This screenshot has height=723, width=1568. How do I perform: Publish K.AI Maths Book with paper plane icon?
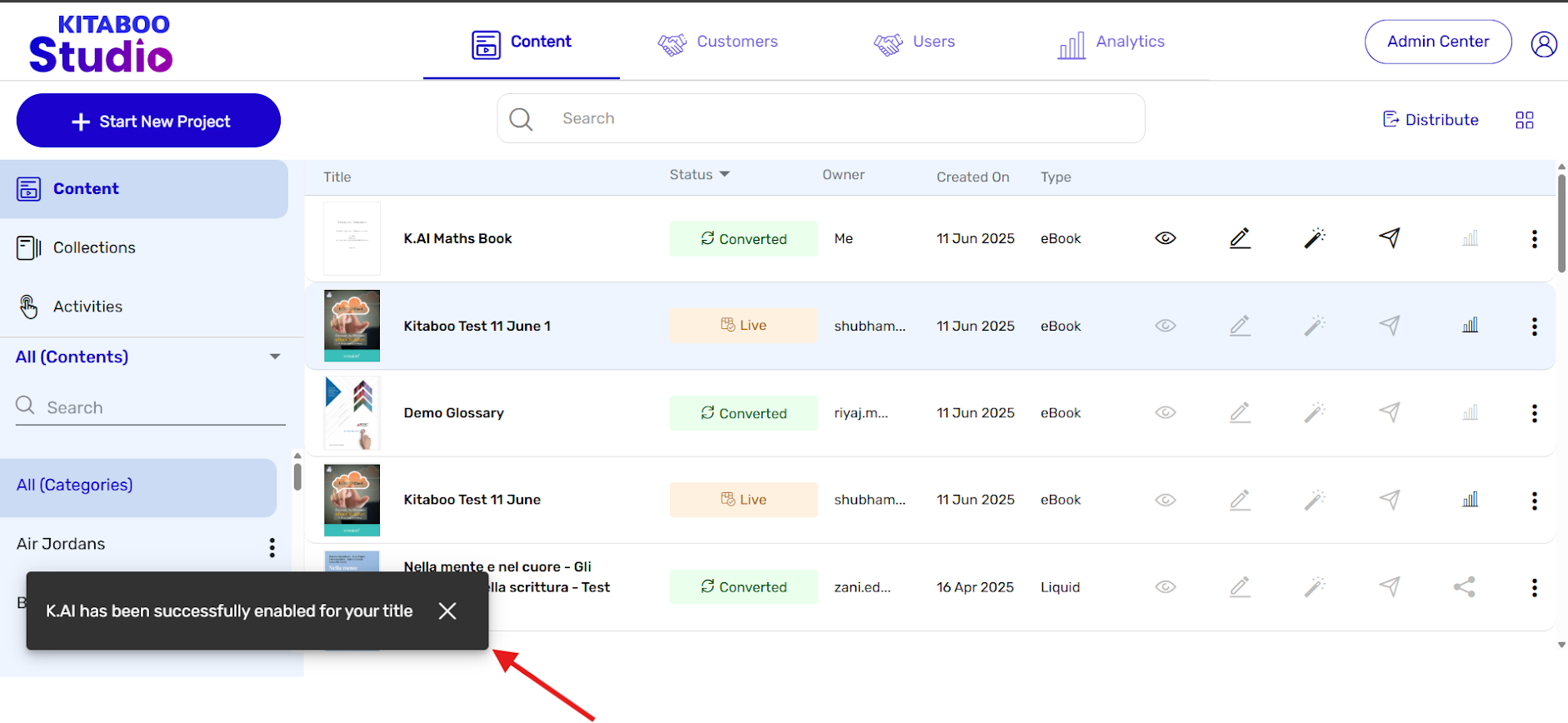(1389, 238)
